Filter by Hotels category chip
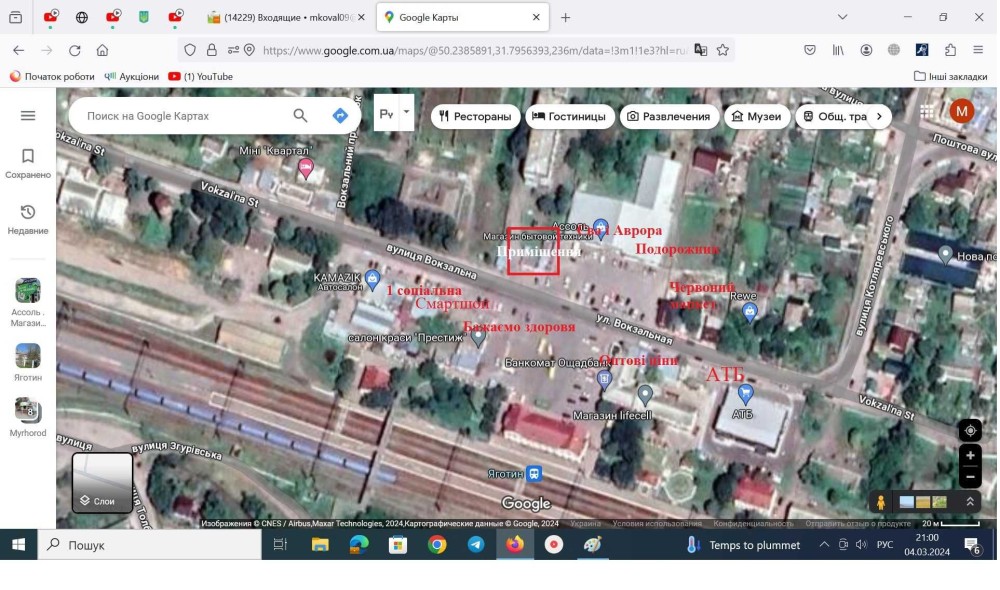Viewport: 1000px width, 590px height. 569,116
